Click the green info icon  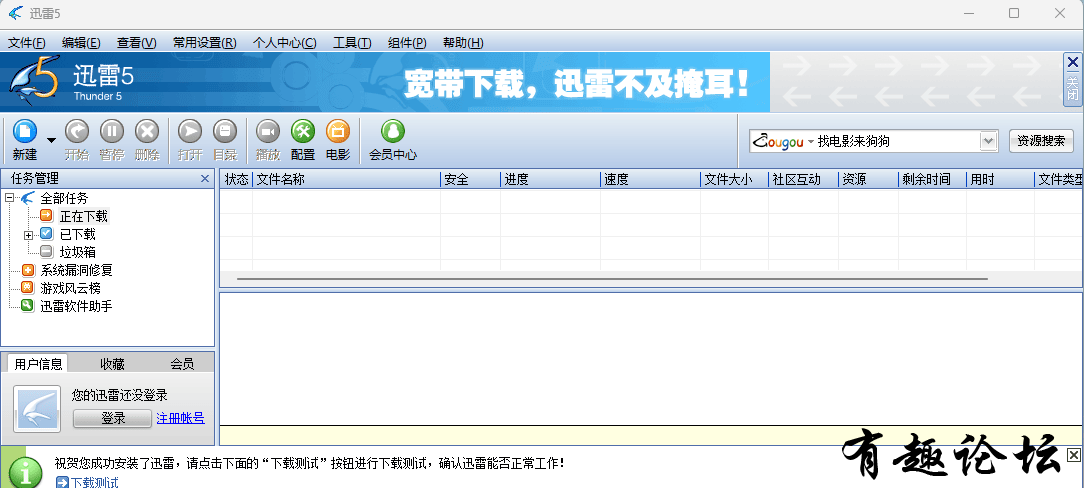pyautogui.click(x=26, y=471)
